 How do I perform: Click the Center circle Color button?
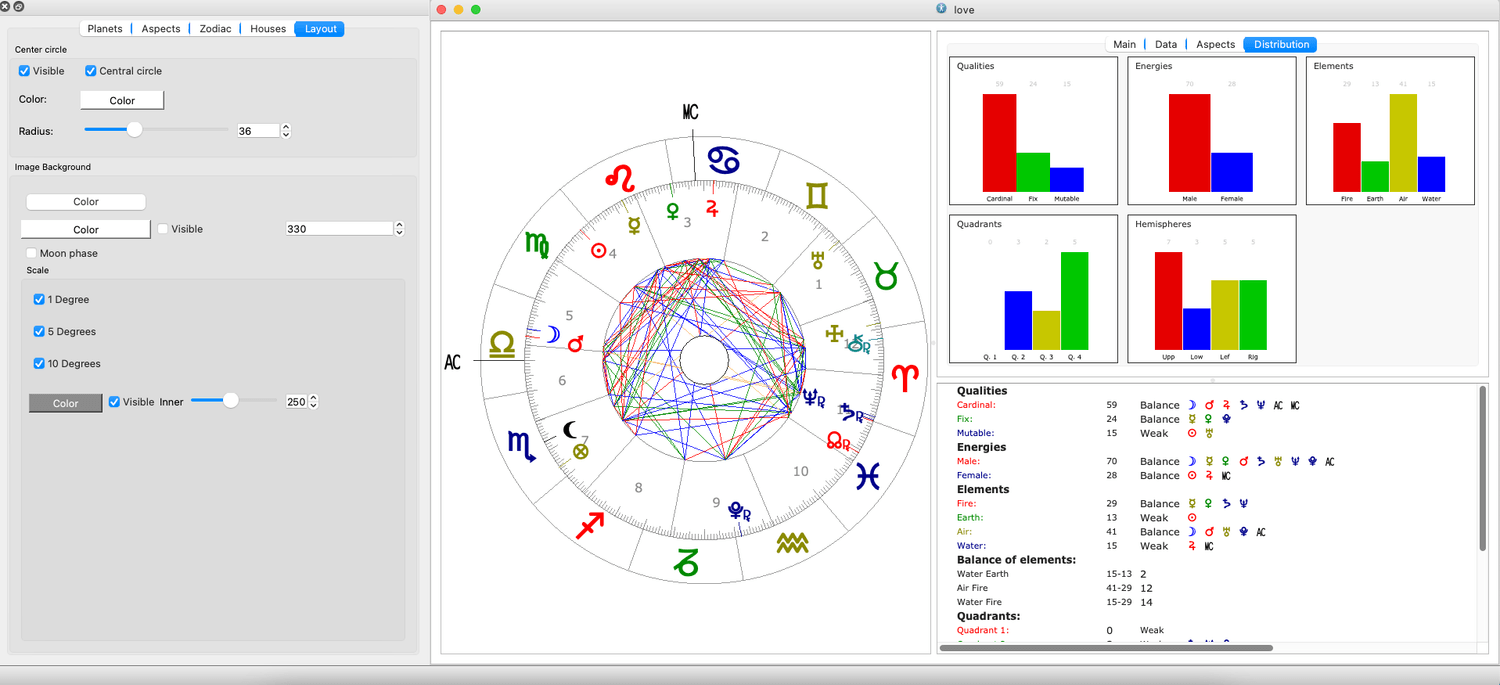tap(122, 101)
